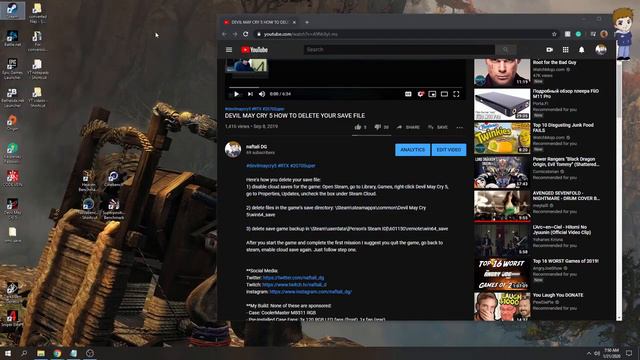Image resolution: width=640 pixels, height=360 pixels.
Task: Play the video
Action: click(x=236, y=94)
